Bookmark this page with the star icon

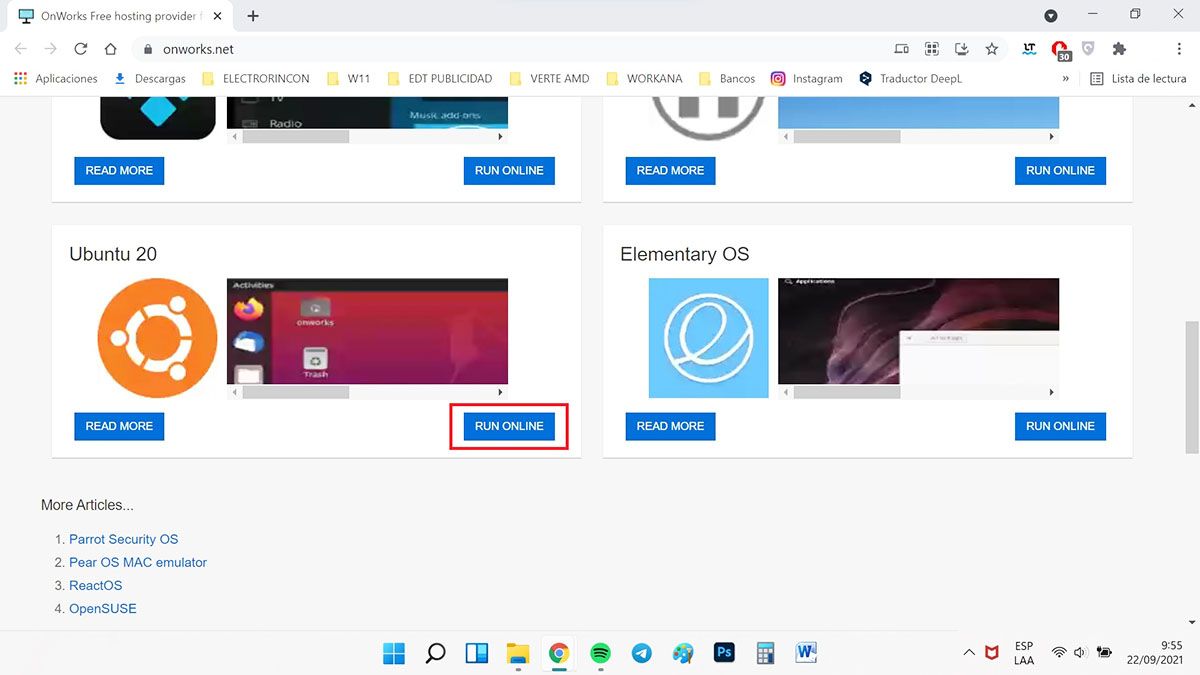tap(991, 49)
